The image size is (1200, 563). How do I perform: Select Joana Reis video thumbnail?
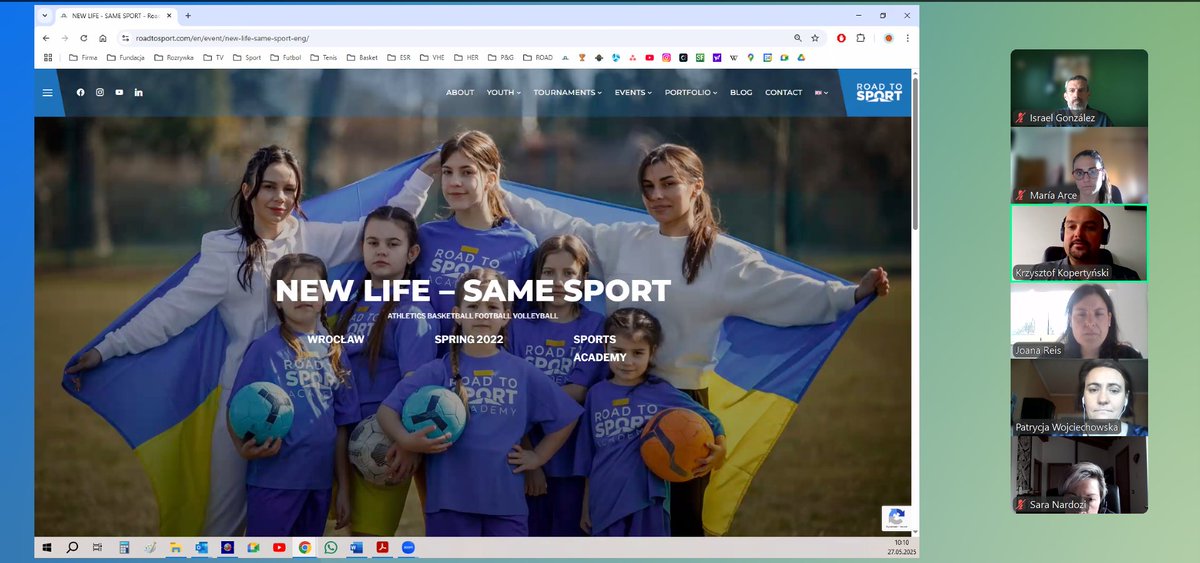point(1079,321)
